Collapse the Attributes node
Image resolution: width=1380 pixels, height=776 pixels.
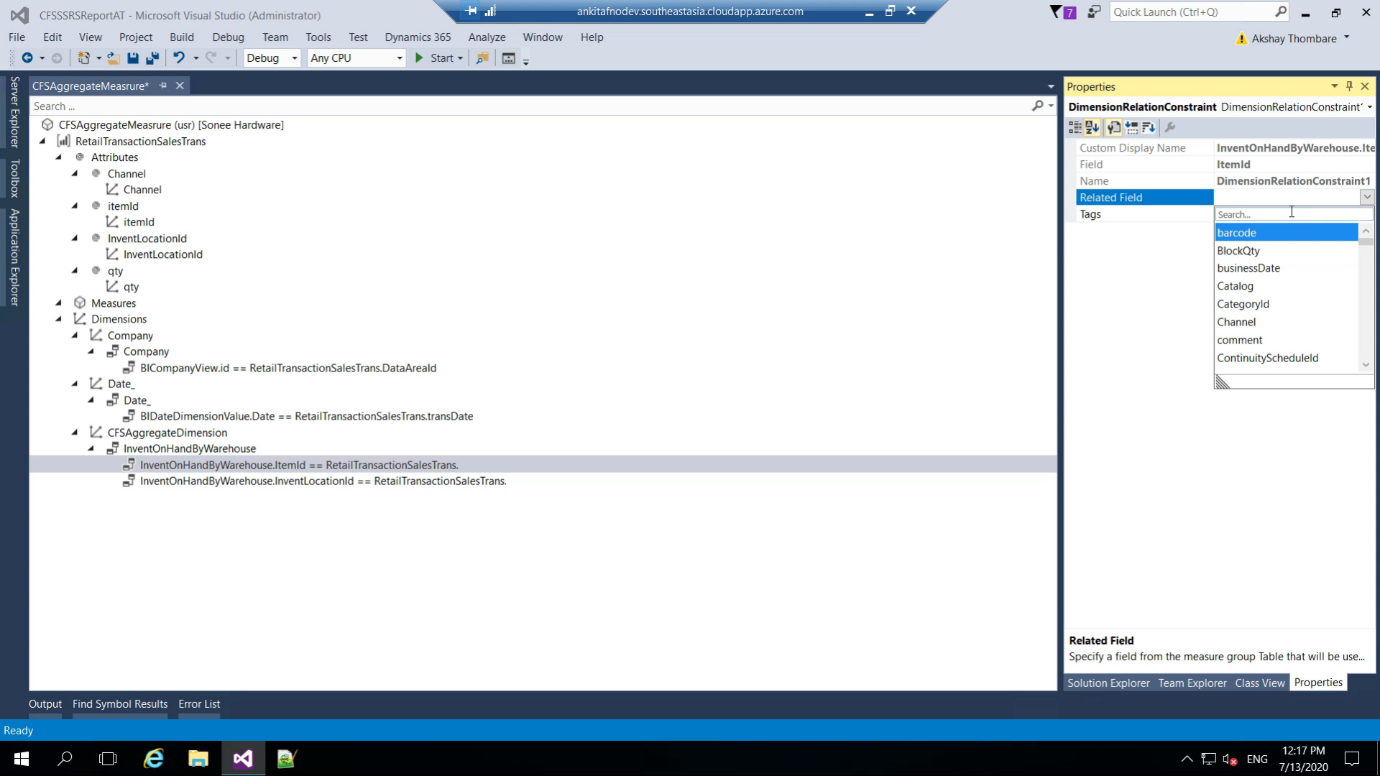tap(59, 157)
